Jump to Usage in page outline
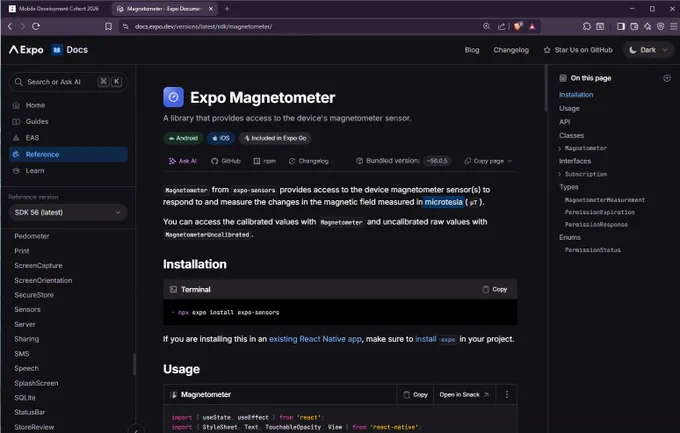680x433 pixels. coord(569,108)
